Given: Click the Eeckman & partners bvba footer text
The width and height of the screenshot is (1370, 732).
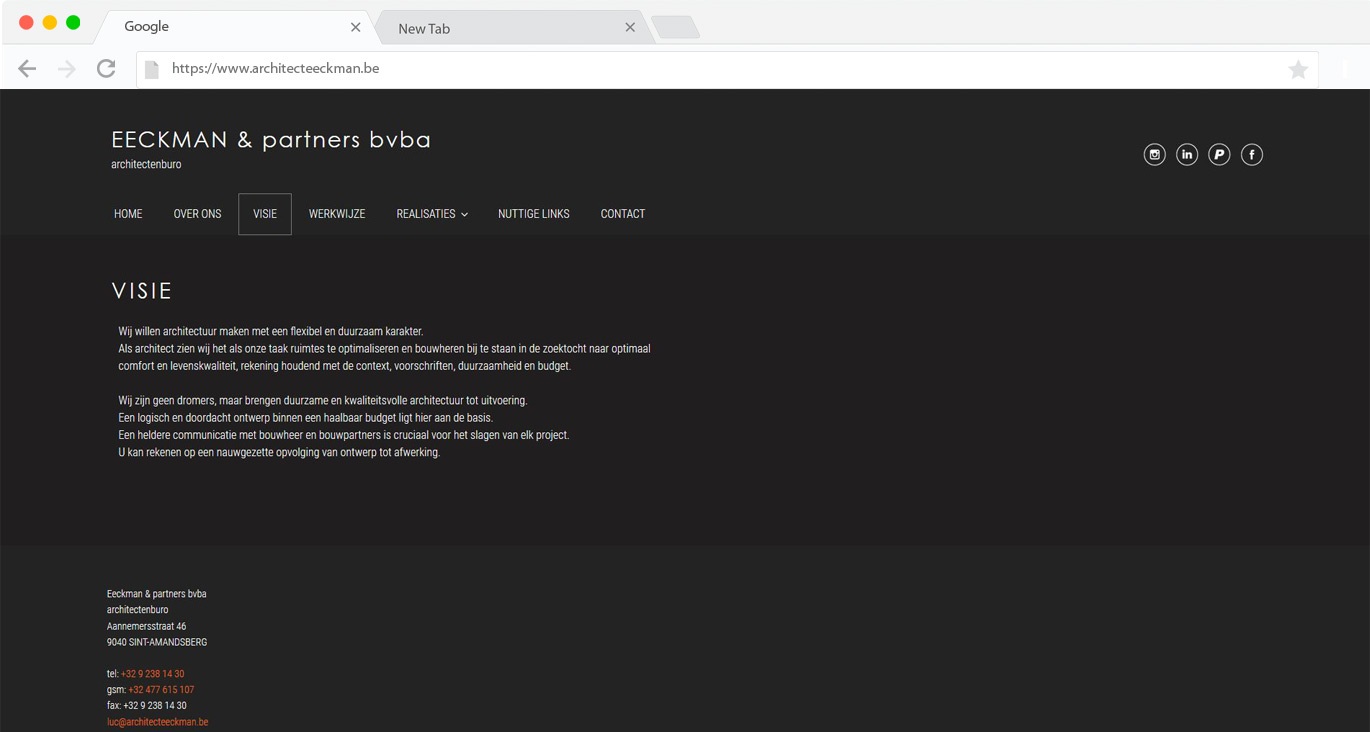Looking at the screenshot, I should pos(157,594).
